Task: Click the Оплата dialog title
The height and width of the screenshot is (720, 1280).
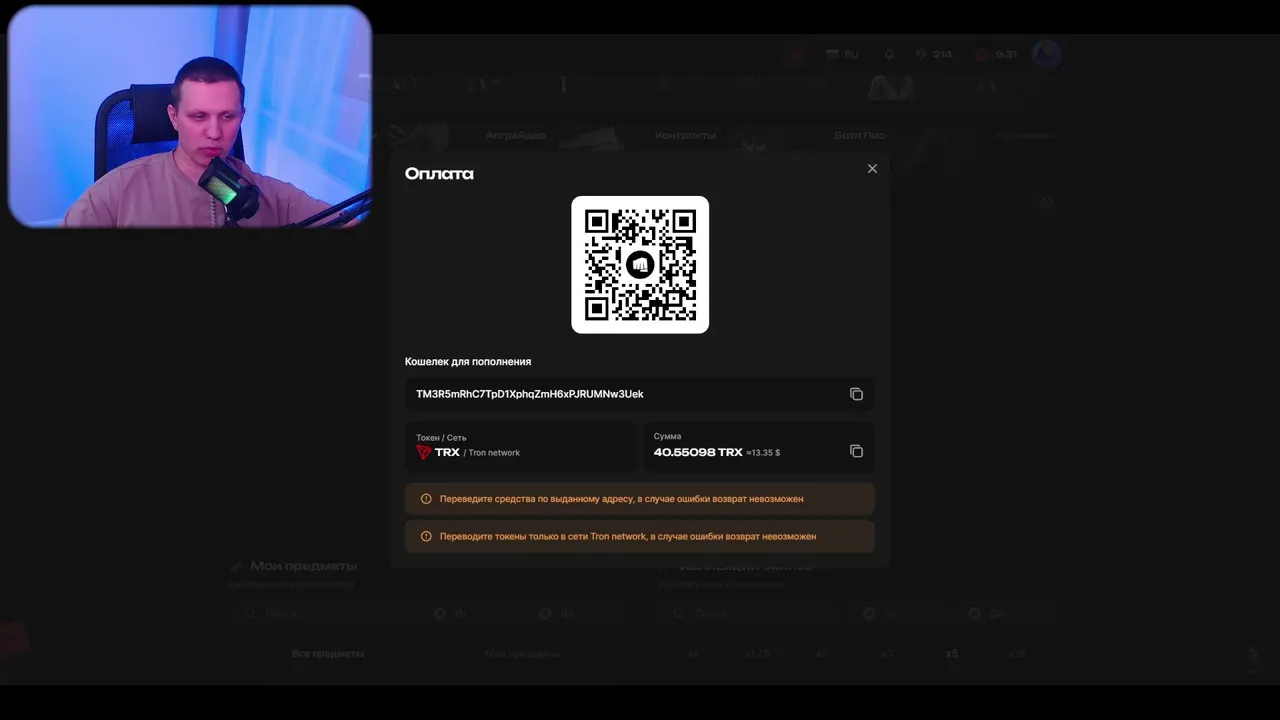Action: 439,174
